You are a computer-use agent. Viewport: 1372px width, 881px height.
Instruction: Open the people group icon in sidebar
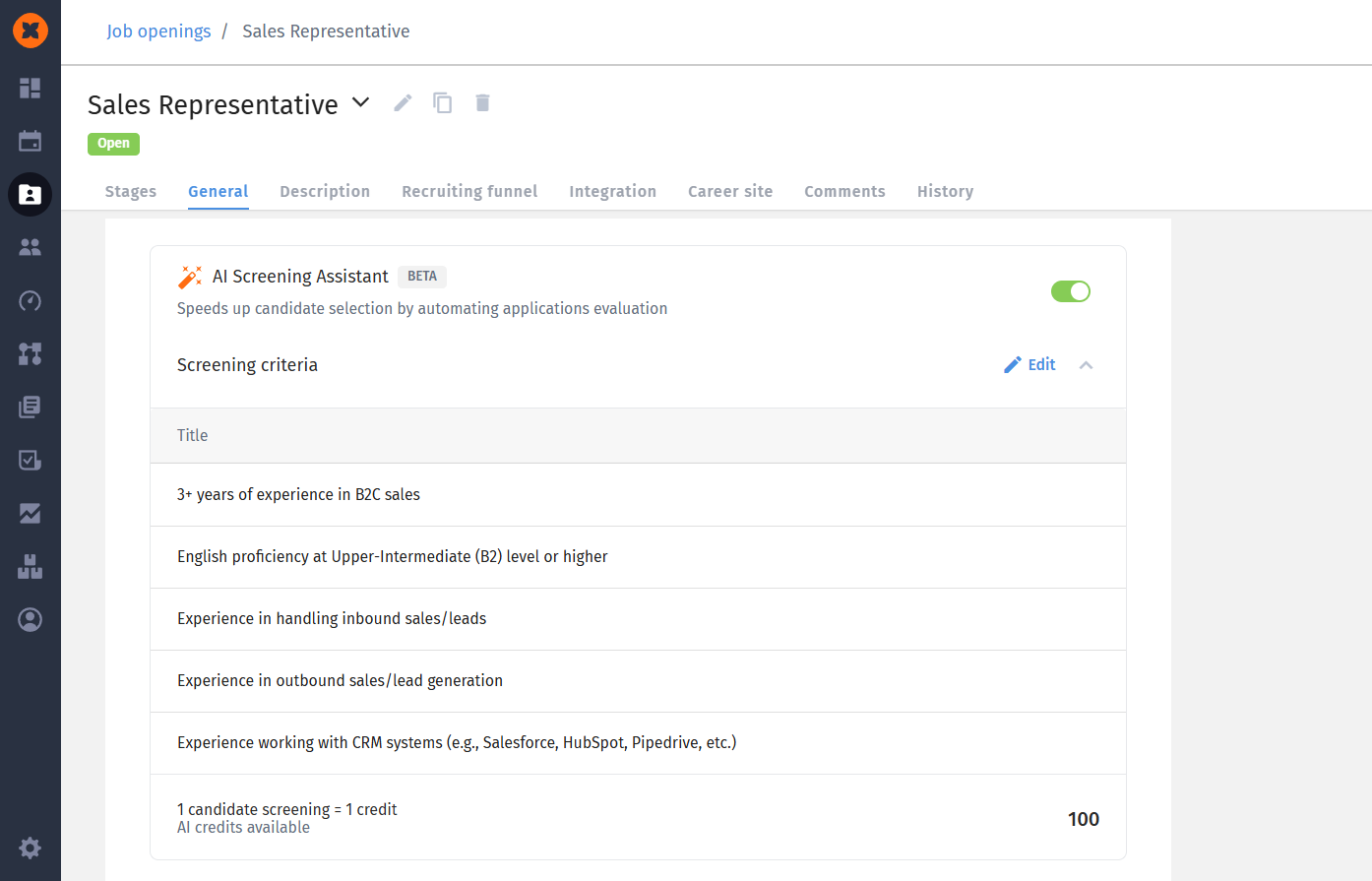coord(31,247)
